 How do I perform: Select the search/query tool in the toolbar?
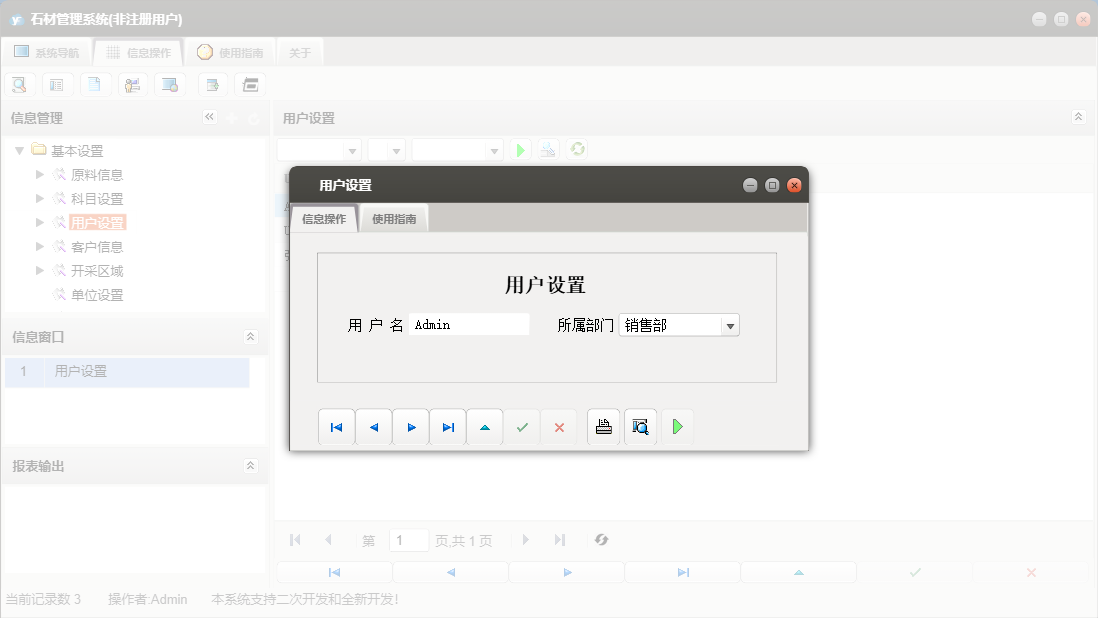point(19,84)
